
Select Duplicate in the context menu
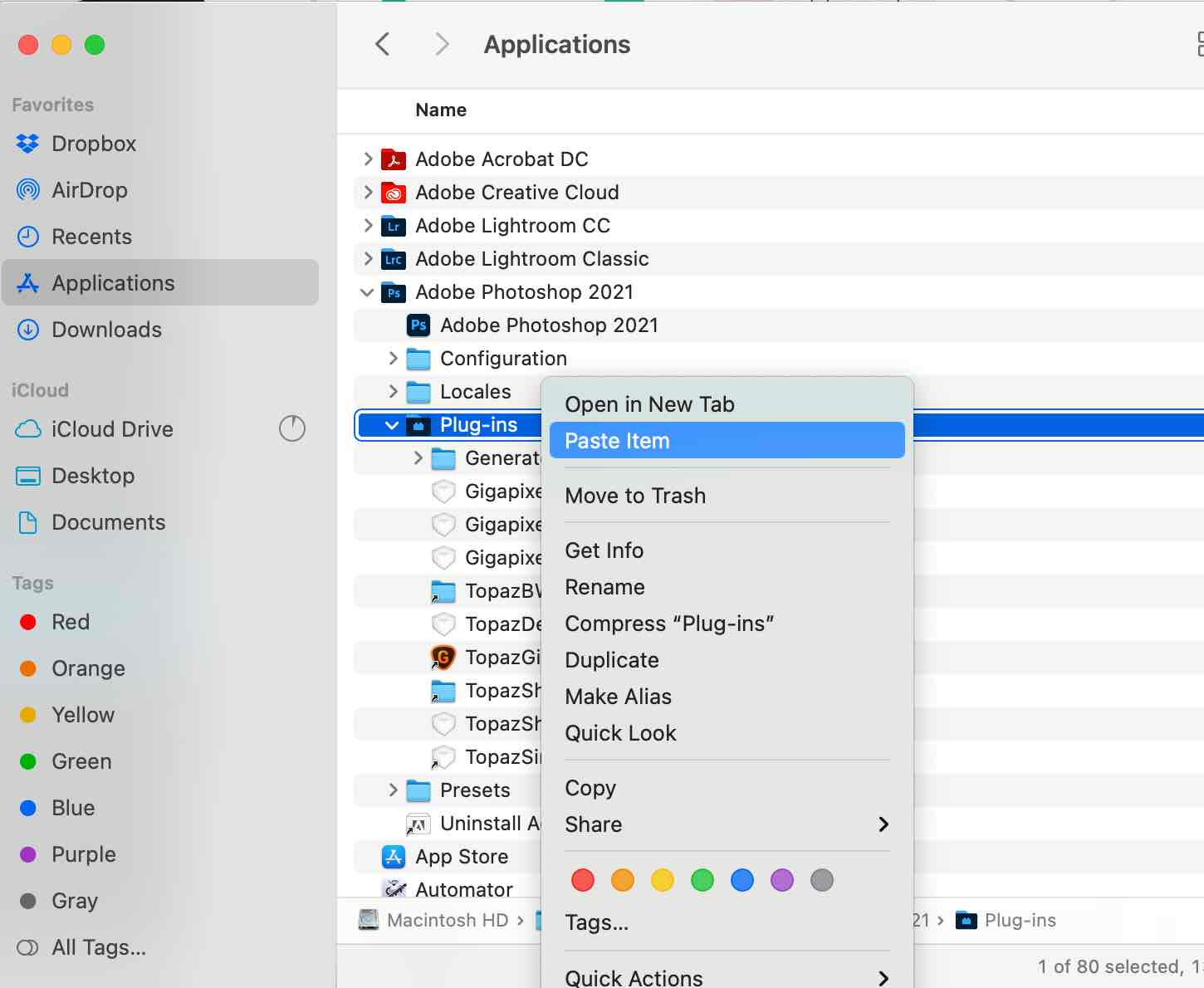pos(727,660)
